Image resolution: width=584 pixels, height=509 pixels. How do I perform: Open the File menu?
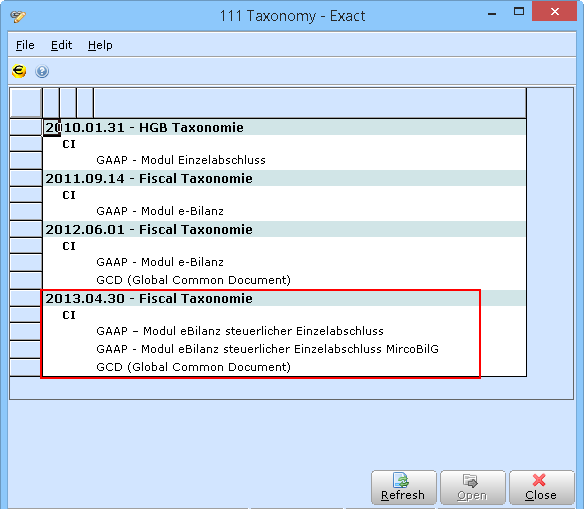(x=25, y=45)
